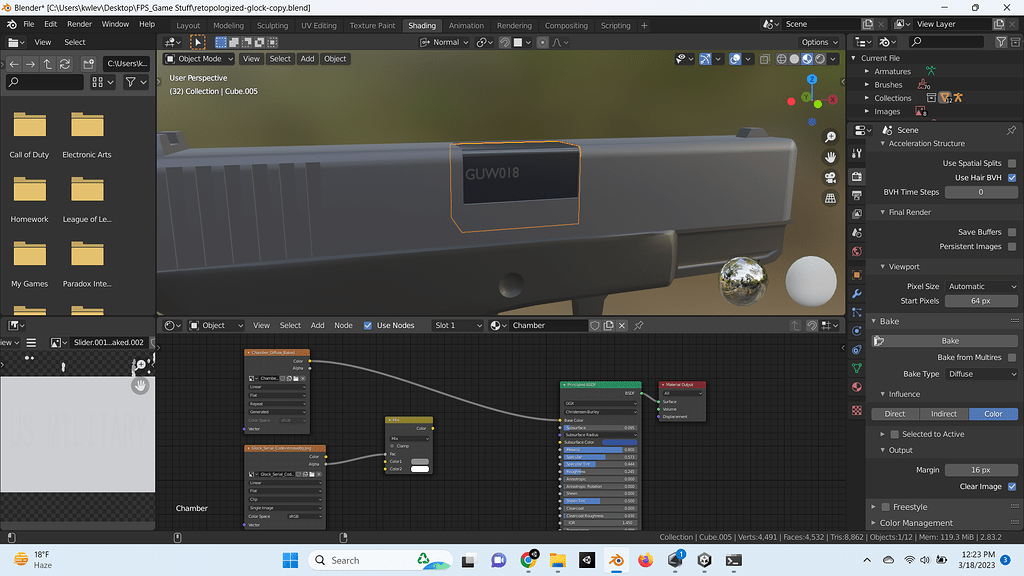The image size is (1024, 576).
Task: Switch to the Layout workspace tab
Action: point(188,25)
